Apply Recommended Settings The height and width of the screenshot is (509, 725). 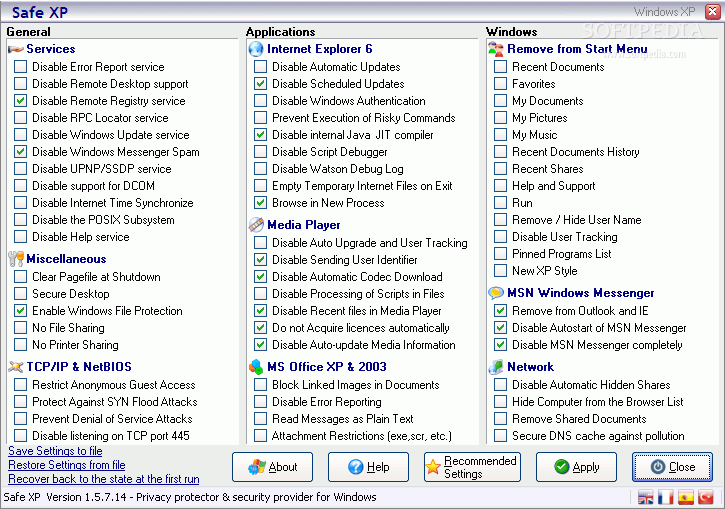pos(472,467)
